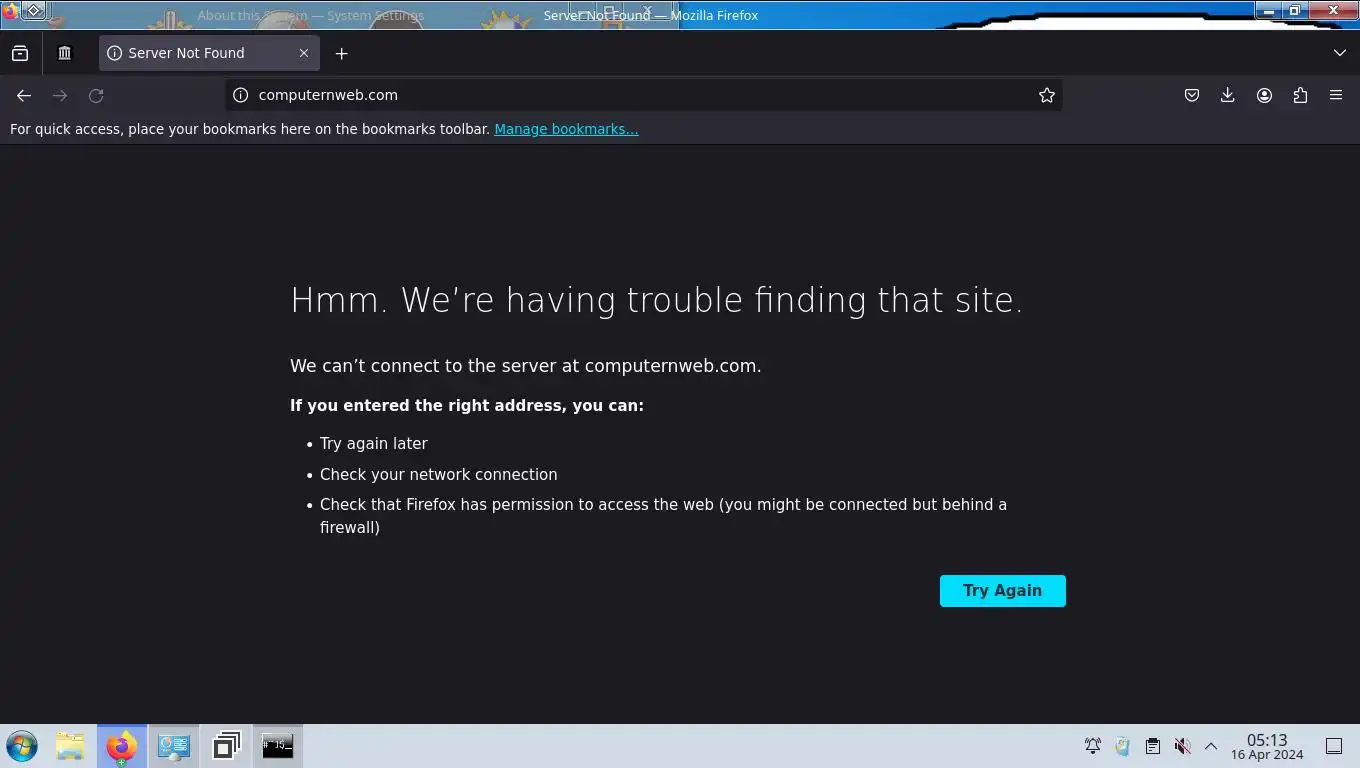Open the window menu icon in title bar
Viewport: 1360px width, 768px height.
33,10
